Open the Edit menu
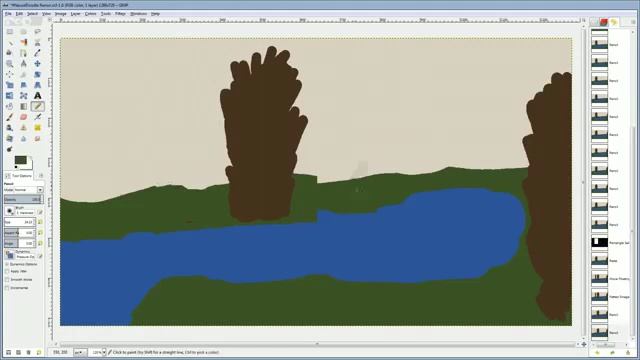This screenshot has height=360, width=640. point(19,14)
